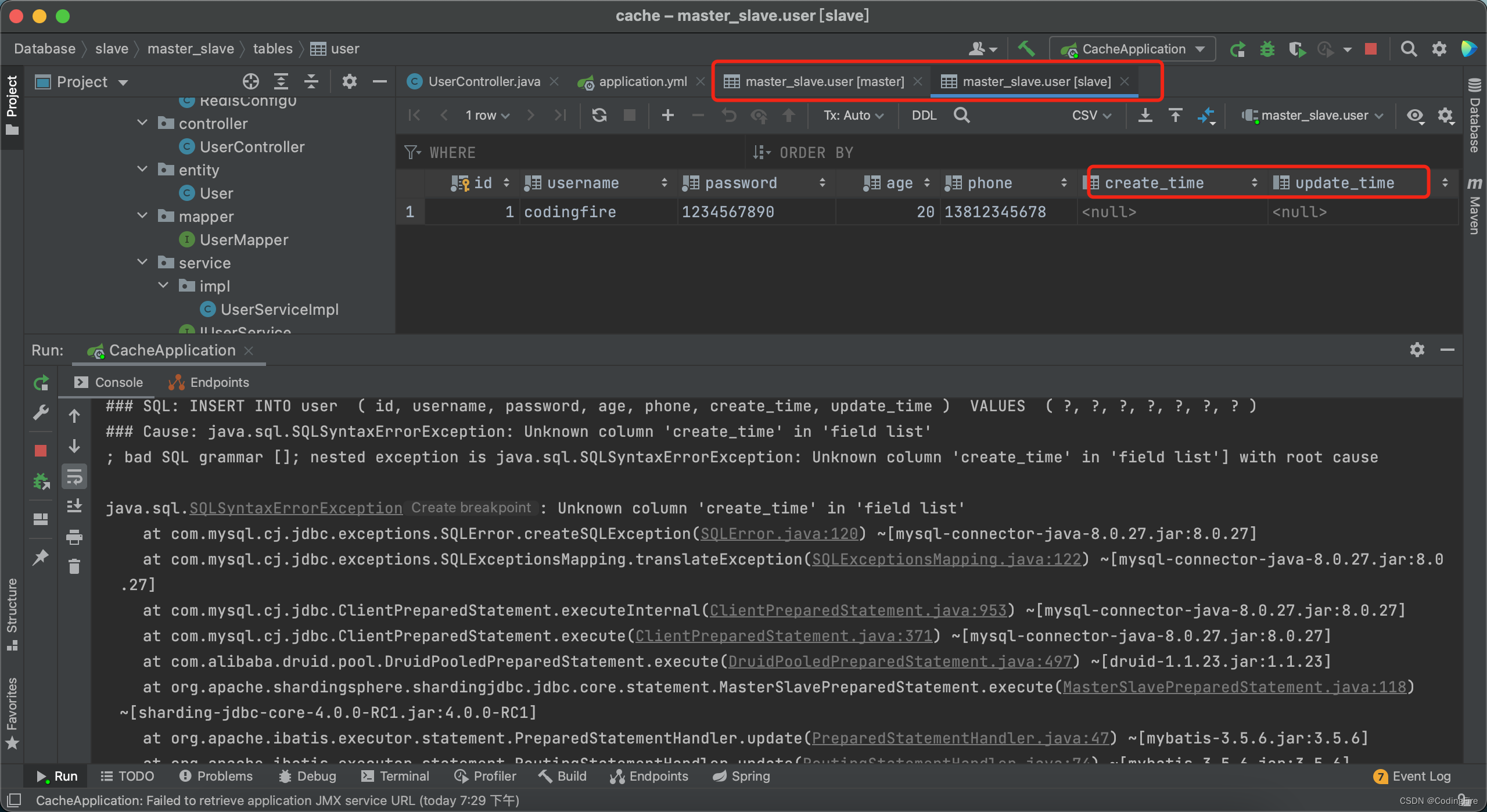Click the Build project hammer icon
Image resolution: width=1487 pixels, height=812 pixels.
pos(1026,49)
